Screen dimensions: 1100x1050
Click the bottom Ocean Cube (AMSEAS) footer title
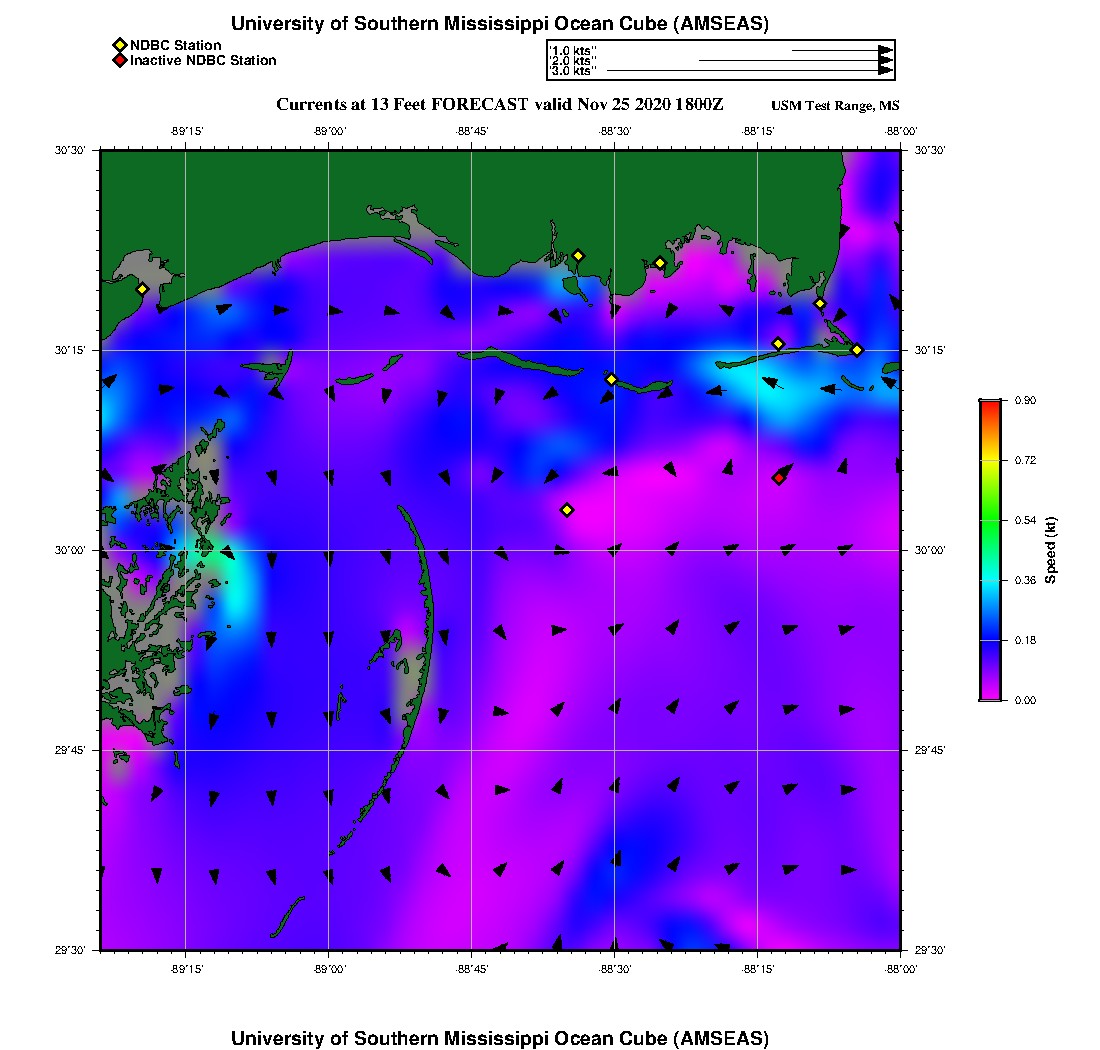500,1038
